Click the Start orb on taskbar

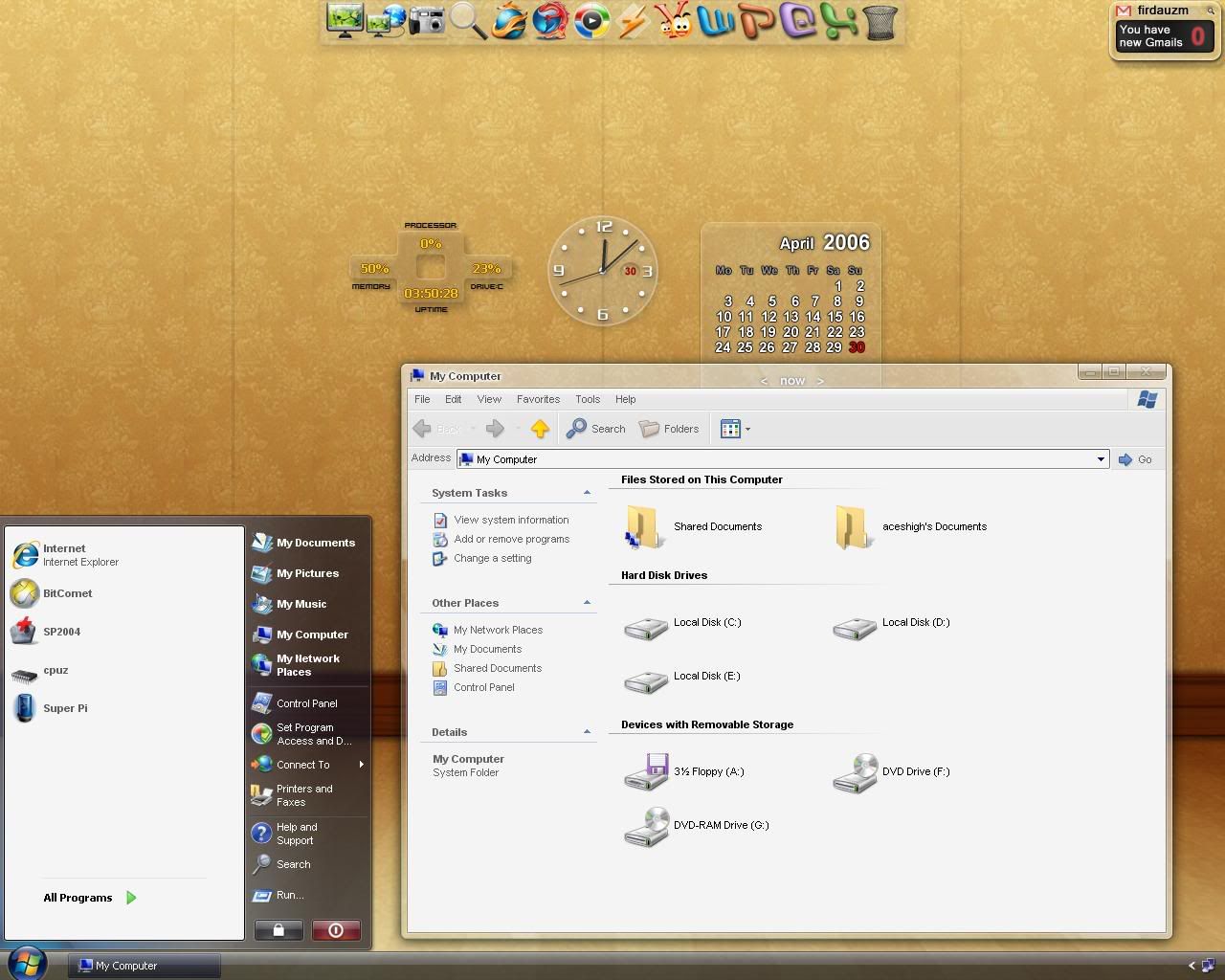click(x=26, y=964)
